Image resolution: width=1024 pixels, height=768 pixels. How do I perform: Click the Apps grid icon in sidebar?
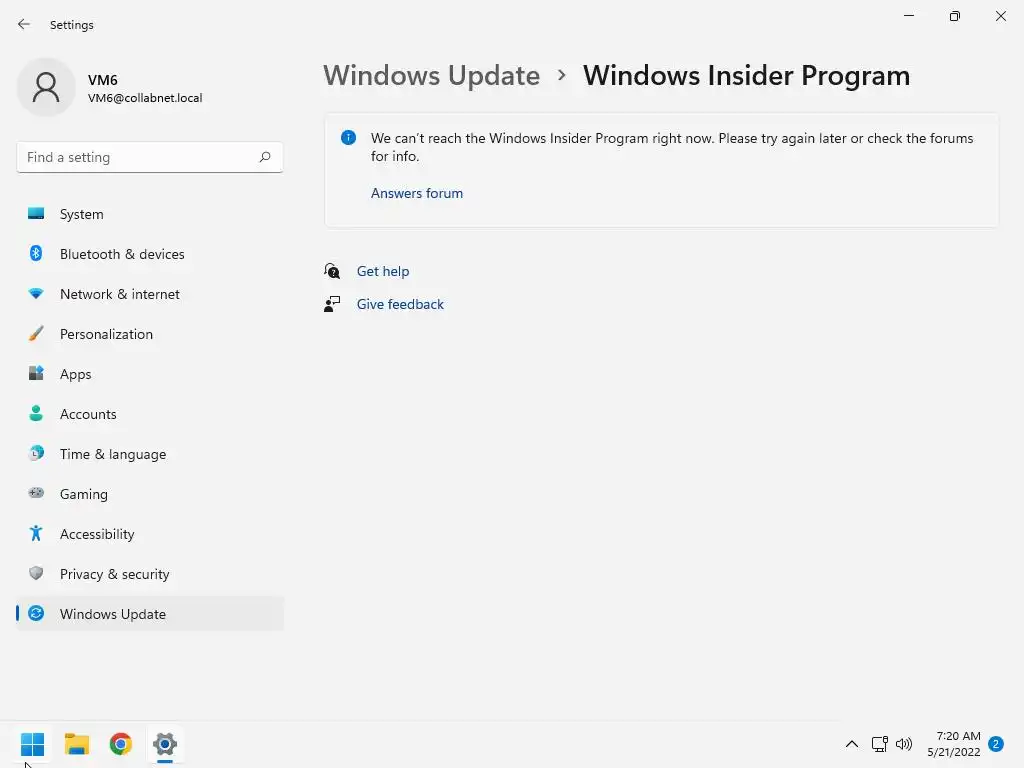[x=36, y=373]
